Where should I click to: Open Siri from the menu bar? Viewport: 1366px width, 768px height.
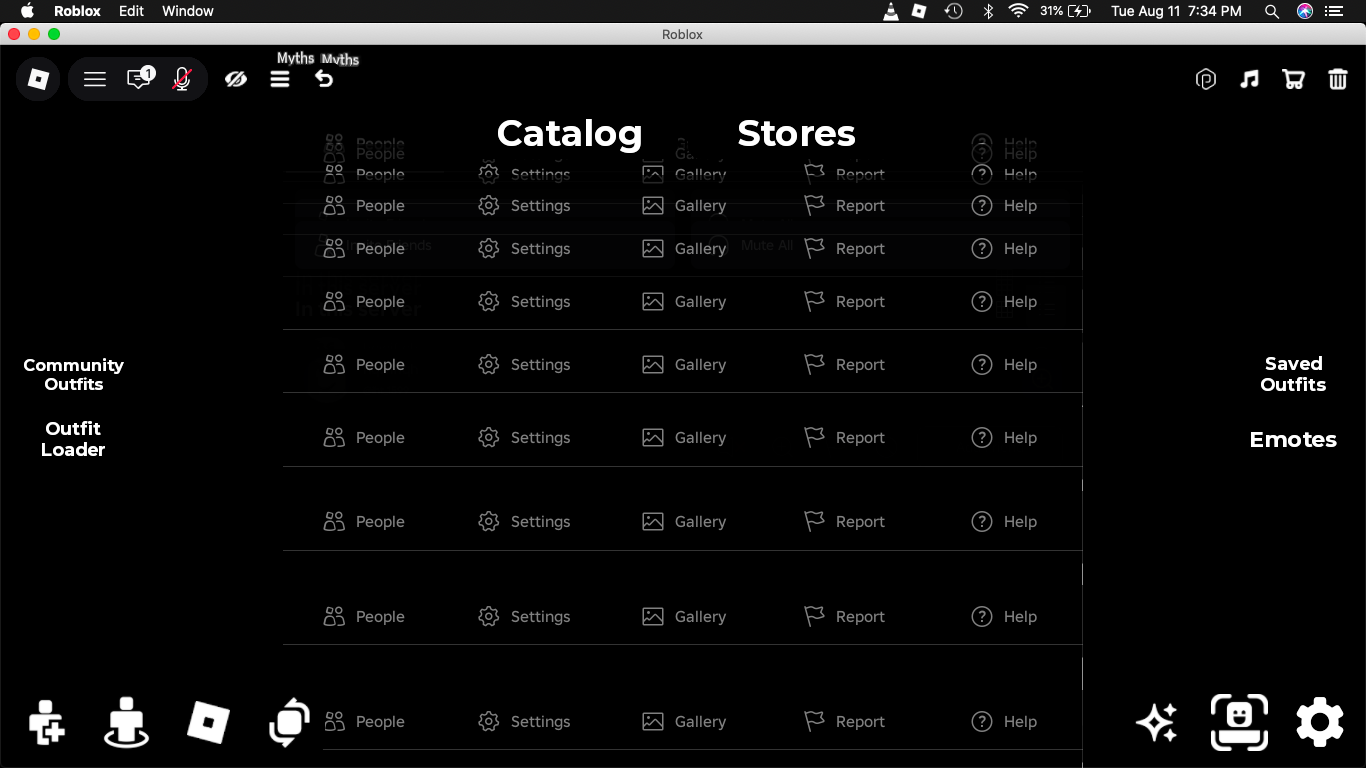pos(1305,11)
